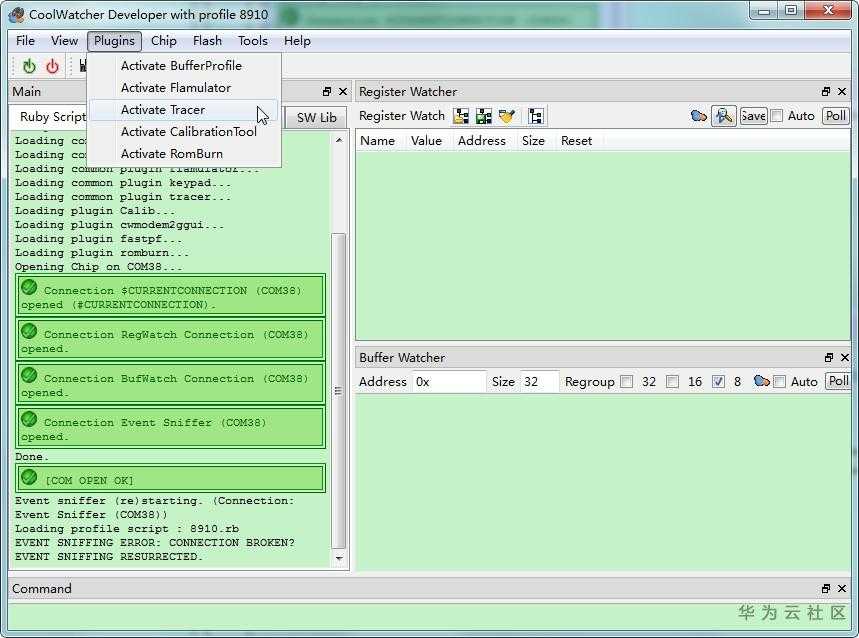Viewport: 859px width, 638px height.
Task: Click Poll button in Buffer Watcher
Action: (x=838, y=381)
